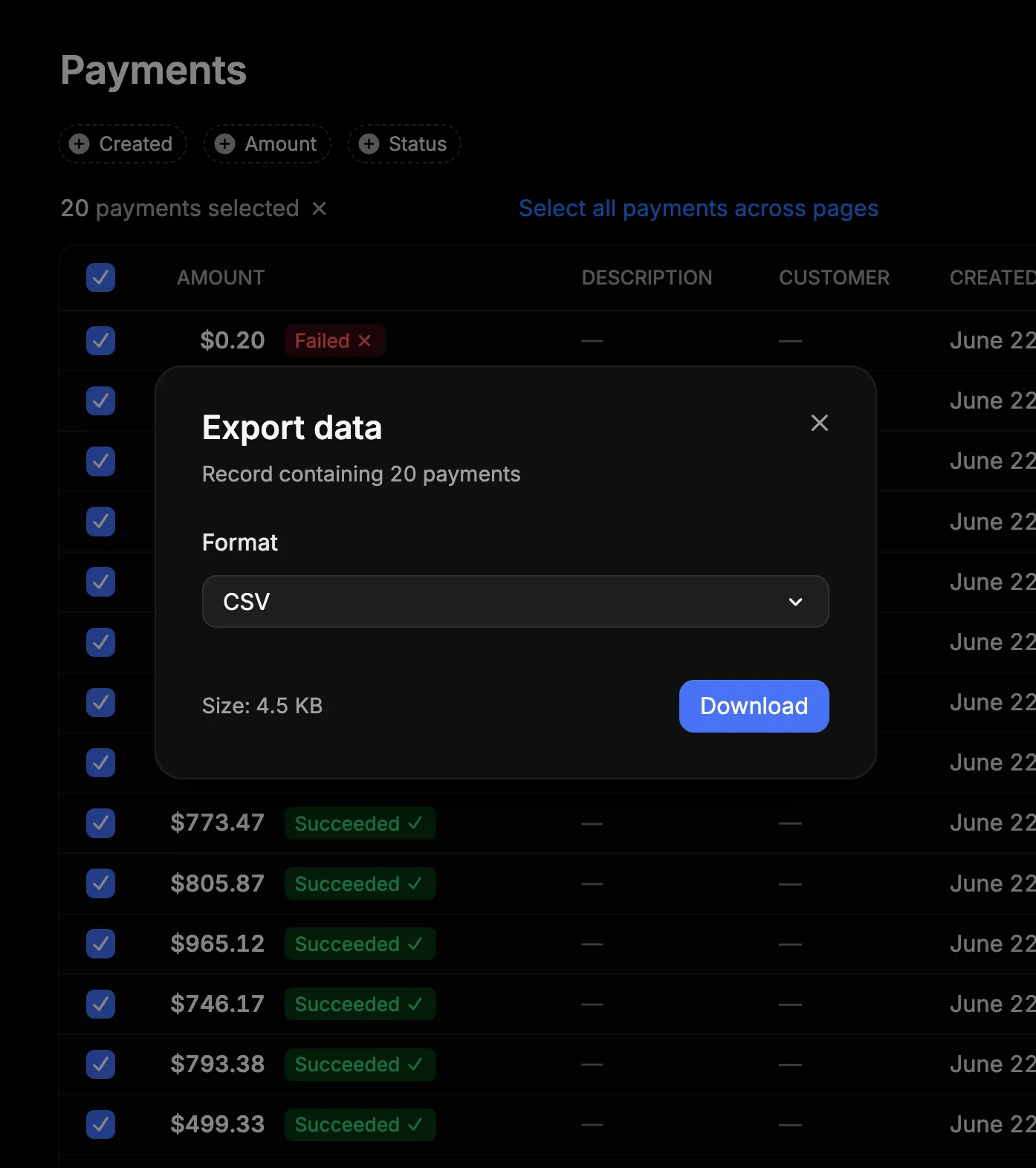Click the $746.17 amount

click(217, 1004)
